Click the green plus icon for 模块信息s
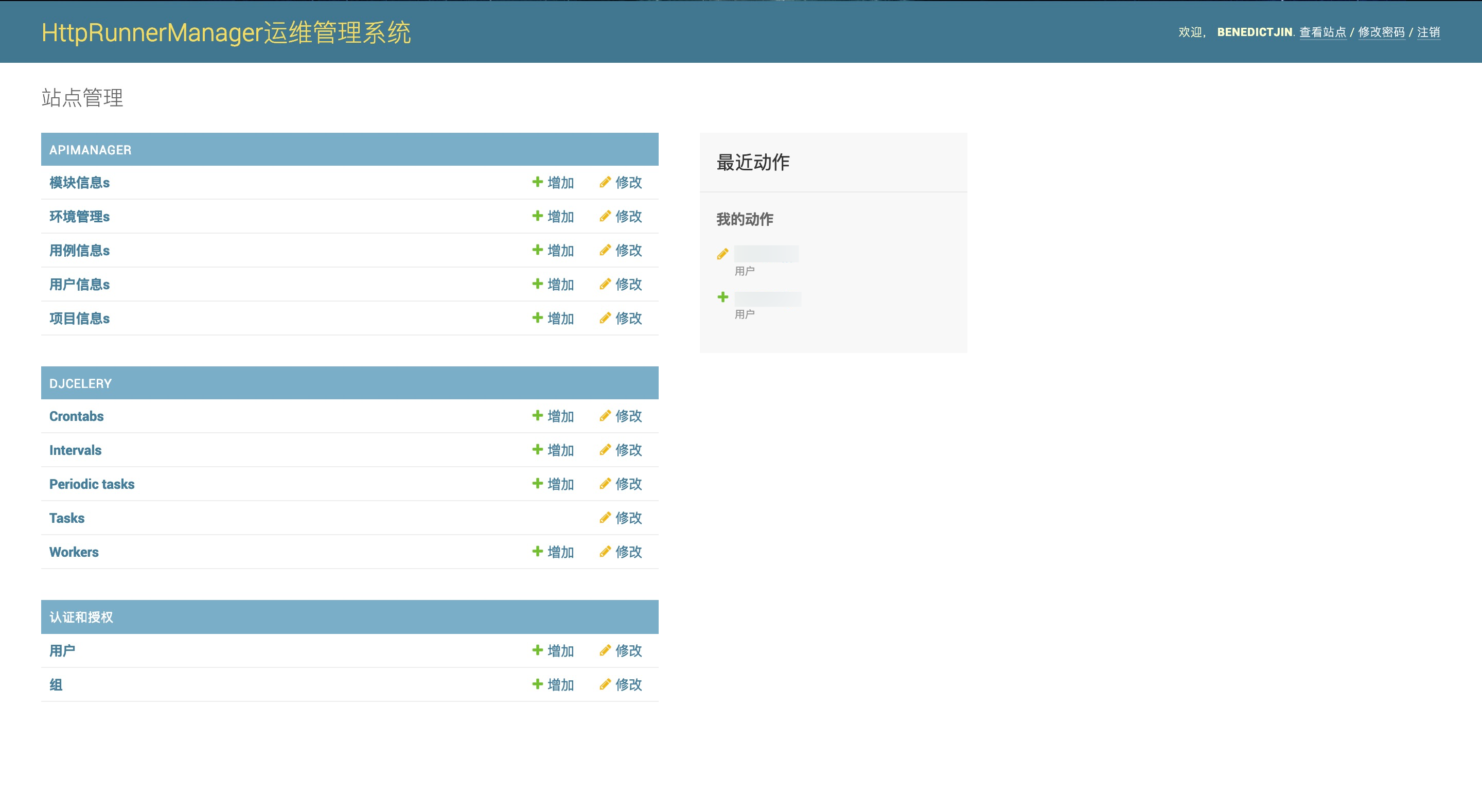 tap(537, 182)
